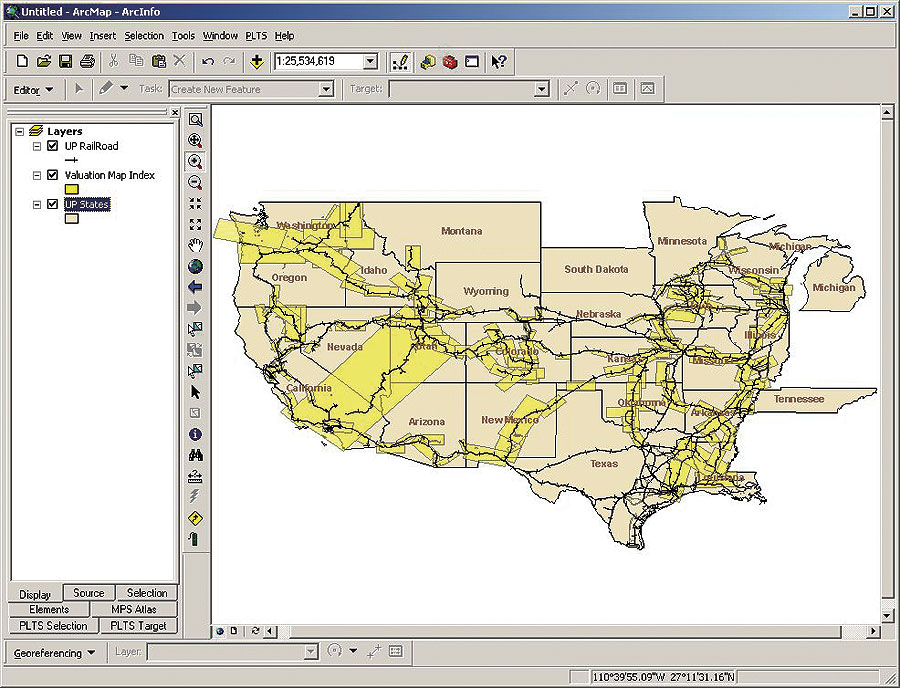900x688 pixels.
Task: Click the Add Data yellow plus icon
Action: coord(257,61)
